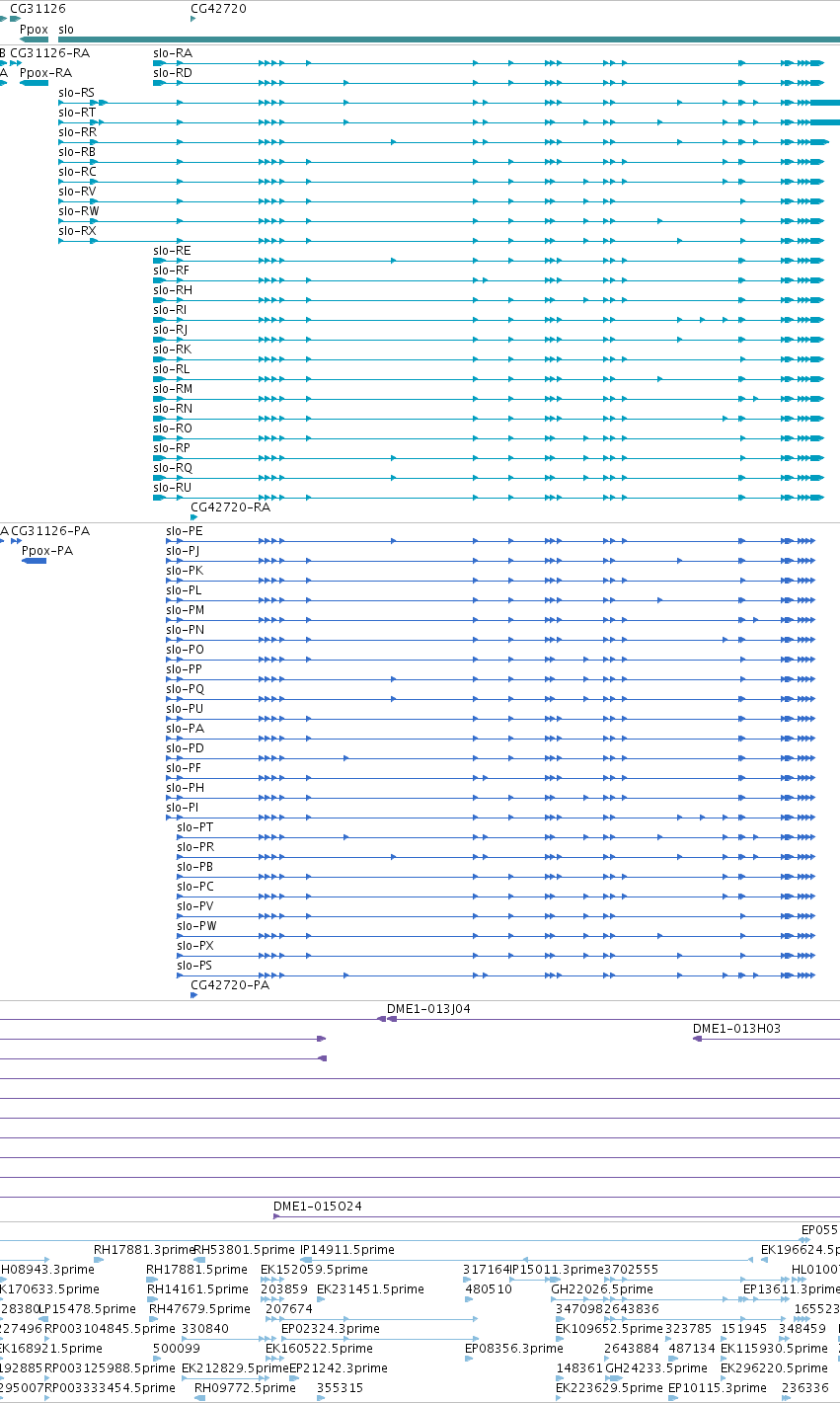Click transcript label slo-RV

coord(78,192)
